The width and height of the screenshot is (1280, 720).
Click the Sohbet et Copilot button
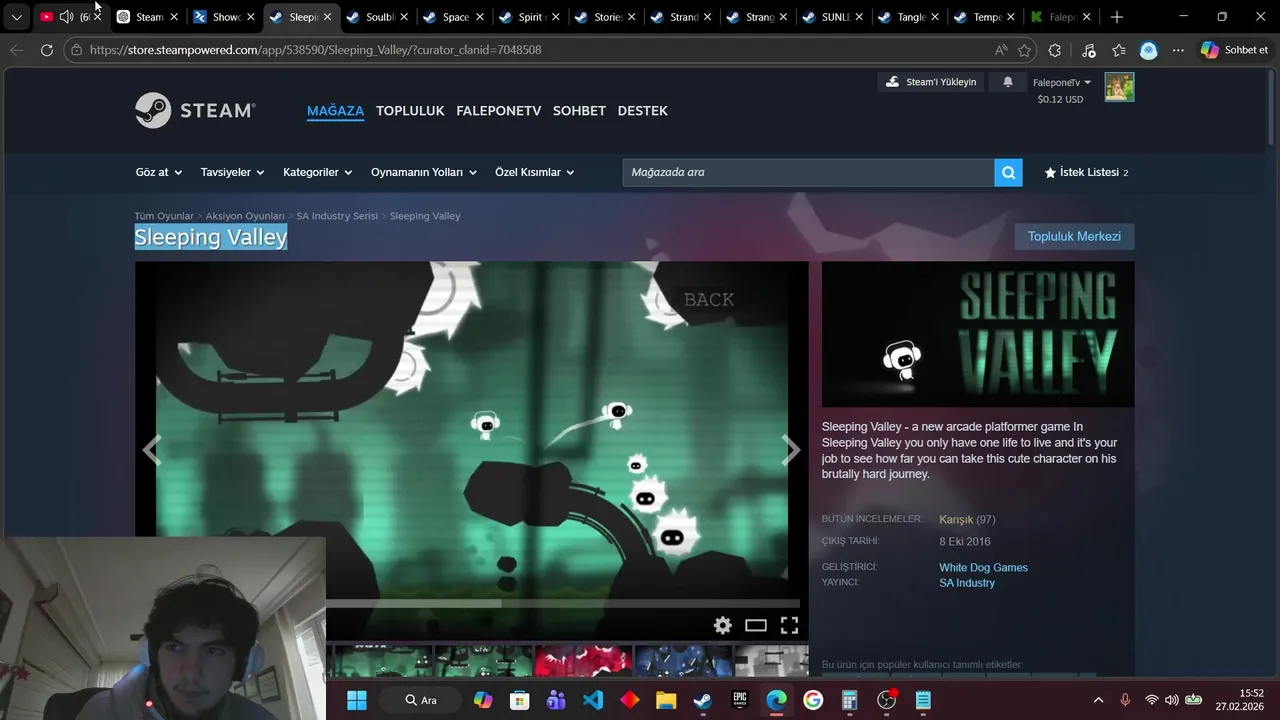[x=1235, y=50]
